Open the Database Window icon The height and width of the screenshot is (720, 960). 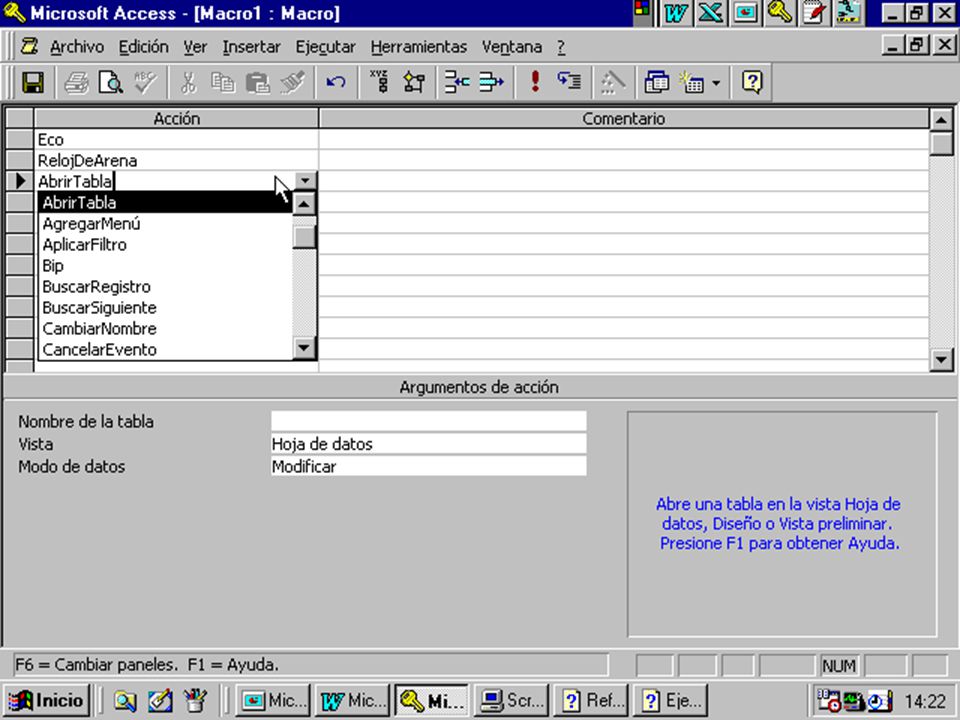[x=656, y=82]
